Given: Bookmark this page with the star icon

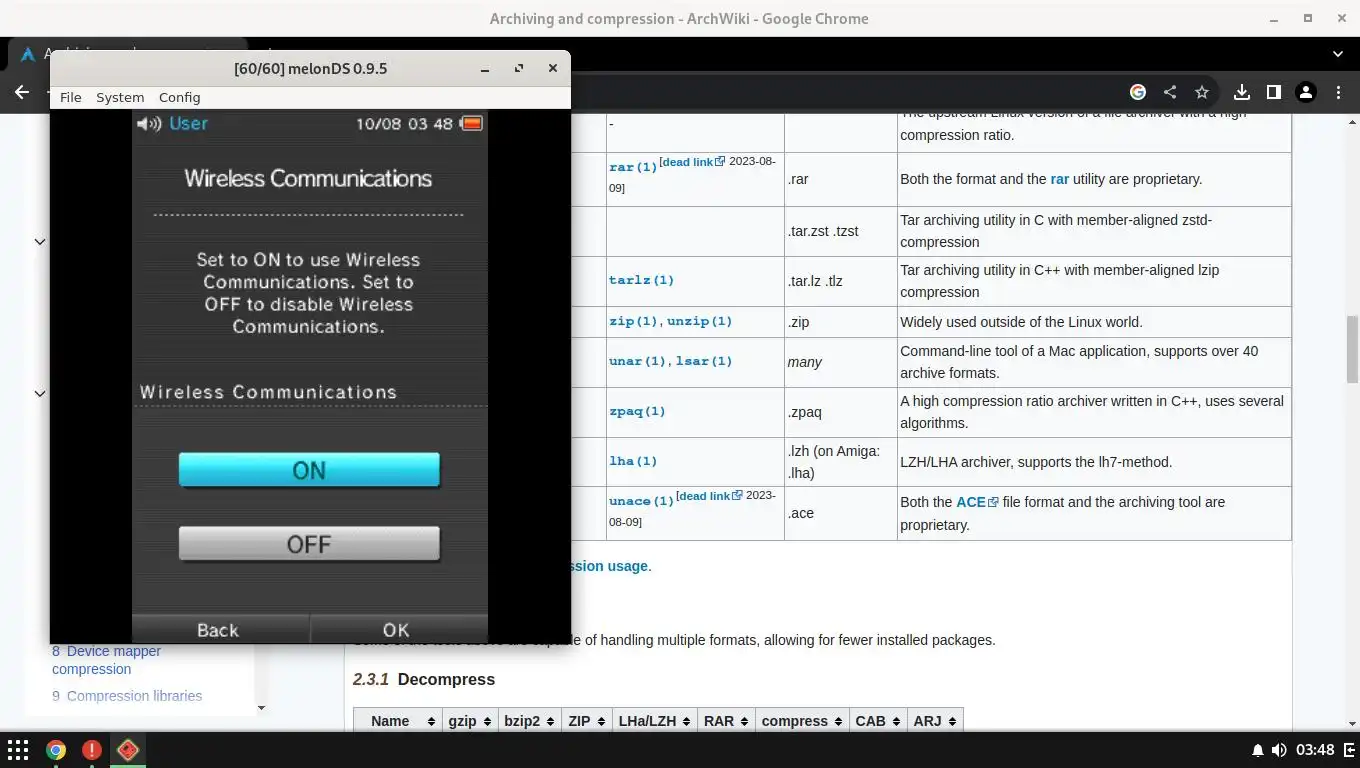Looking at the screenshot, I should point(1202,92).
